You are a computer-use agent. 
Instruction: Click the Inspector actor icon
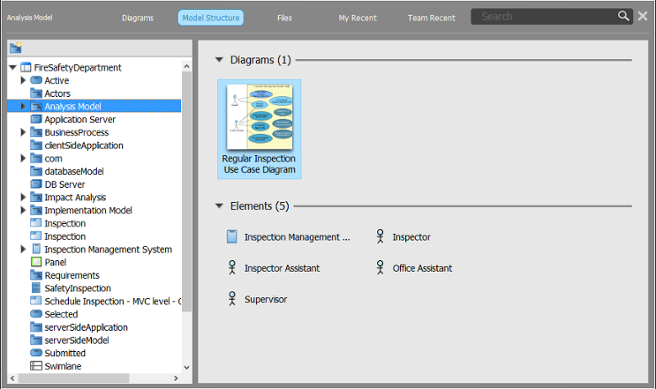point(380,236)
